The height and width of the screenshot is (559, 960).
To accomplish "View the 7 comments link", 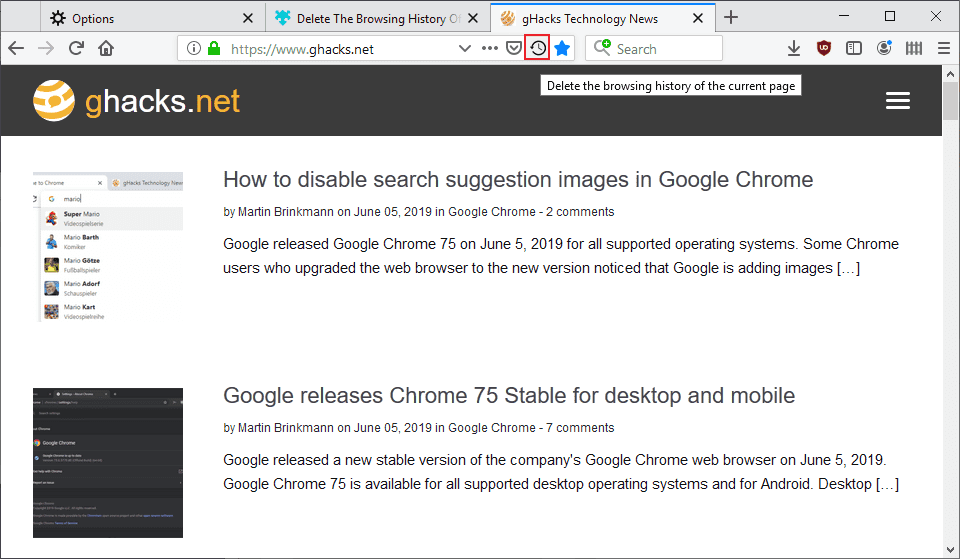I will [x=580, y=428].
